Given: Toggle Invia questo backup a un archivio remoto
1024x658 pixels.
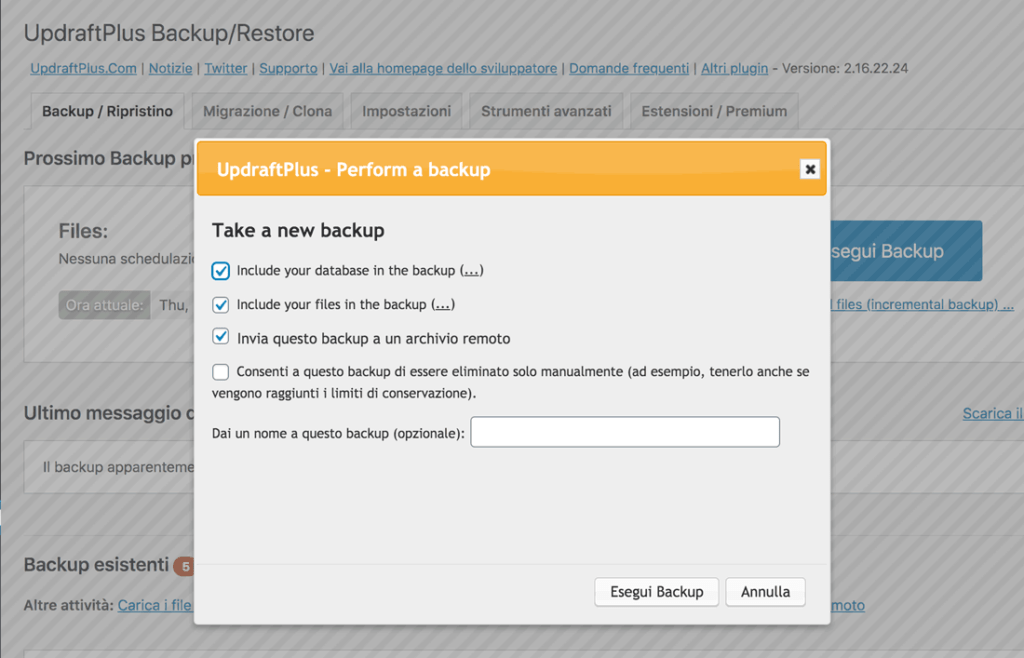Looking at the screenshot, I should [221, 337].
